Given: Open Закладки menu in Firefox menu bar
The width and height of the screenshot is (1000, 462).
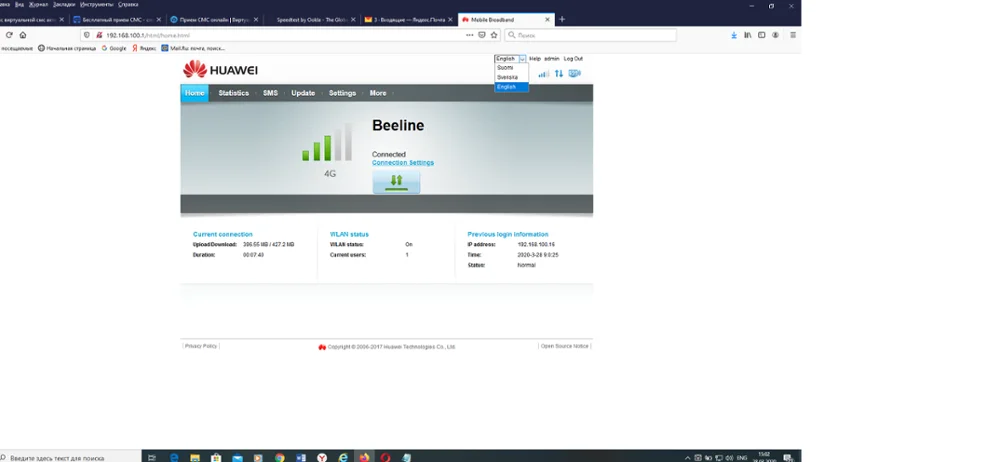Looking at the screenshot, I should 64,4.
